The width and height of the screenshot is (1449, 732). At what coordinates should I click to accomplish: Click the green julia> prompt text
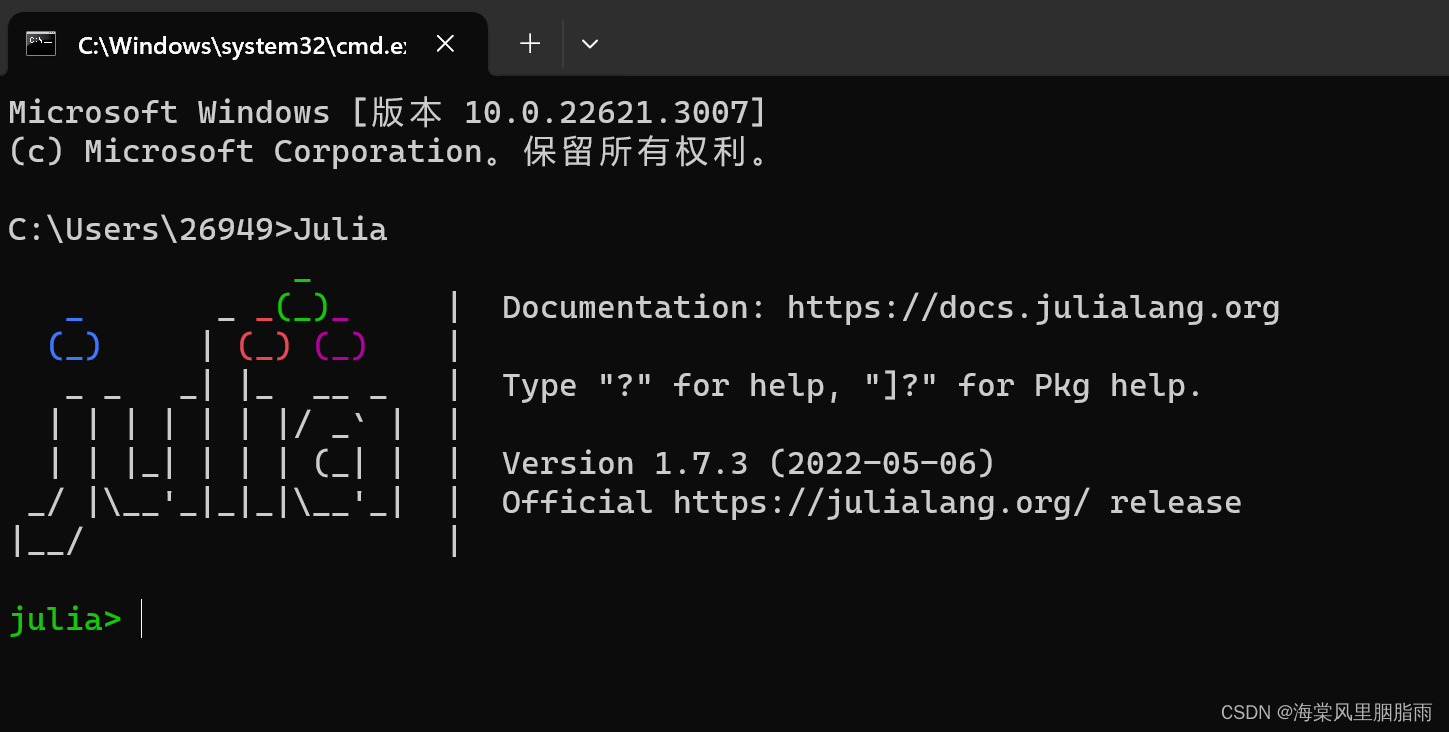[x=64, y=618]
